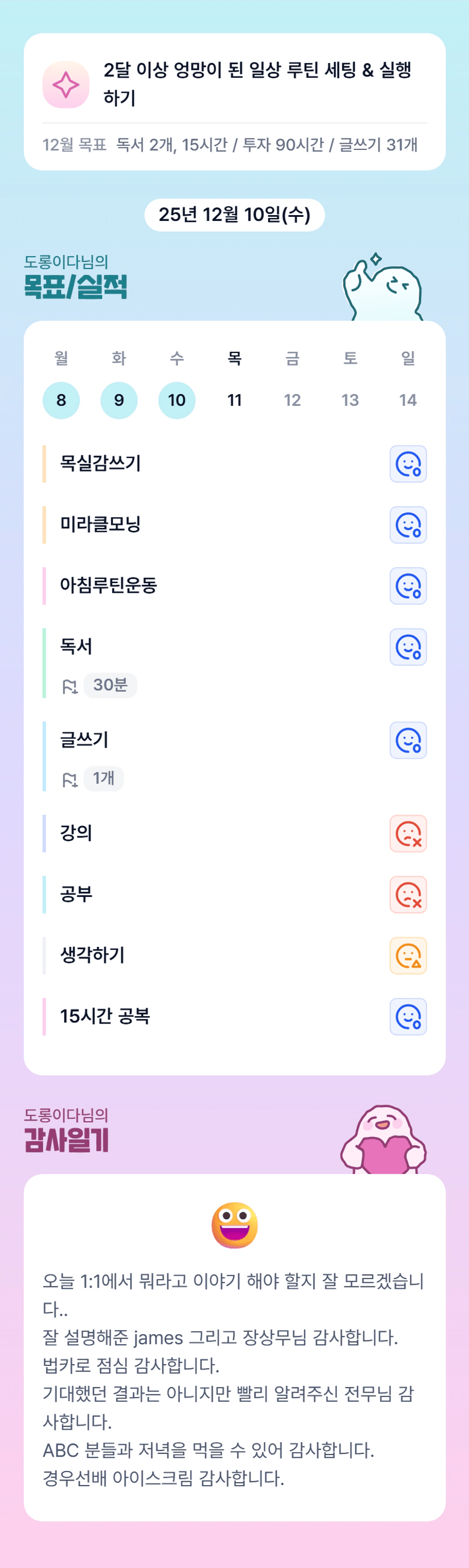
Task: Click the 독서 blue smiley status icon
Action: tap(408, 647)
